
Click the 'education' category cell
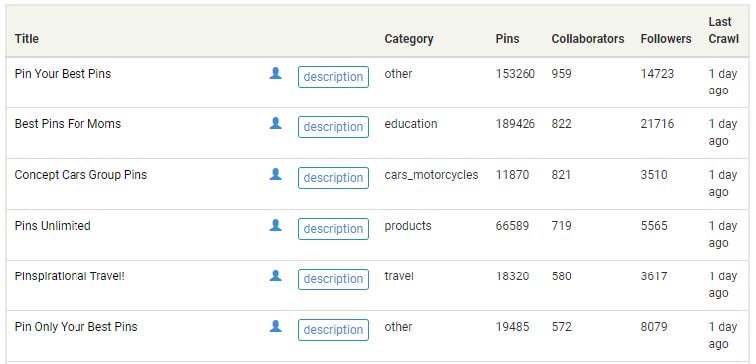(411, 124)
